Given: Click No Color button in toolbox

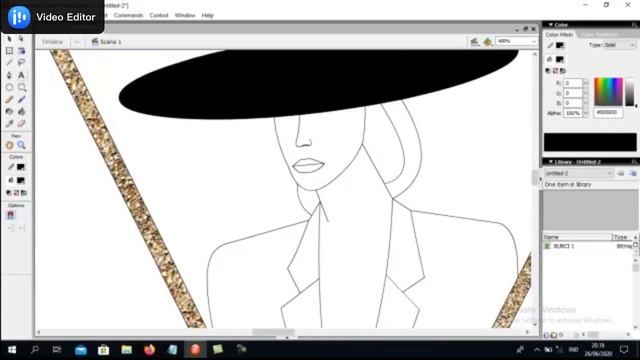Looking at the screenshot, I should coord(16,193).
